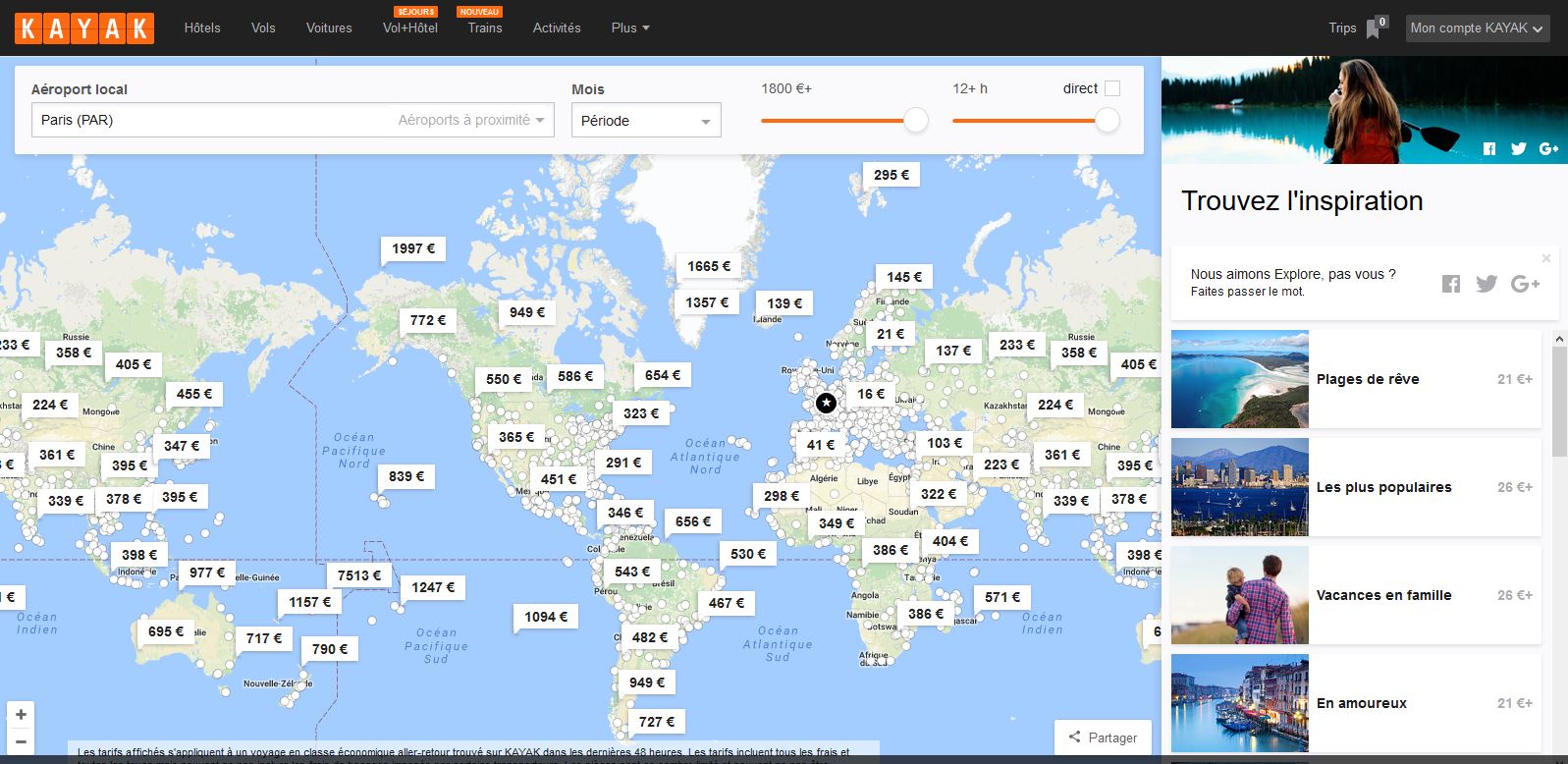Click the price slider handle at 1800 €+
Viewport: 1568px width, 764px height.
[915, 120]
